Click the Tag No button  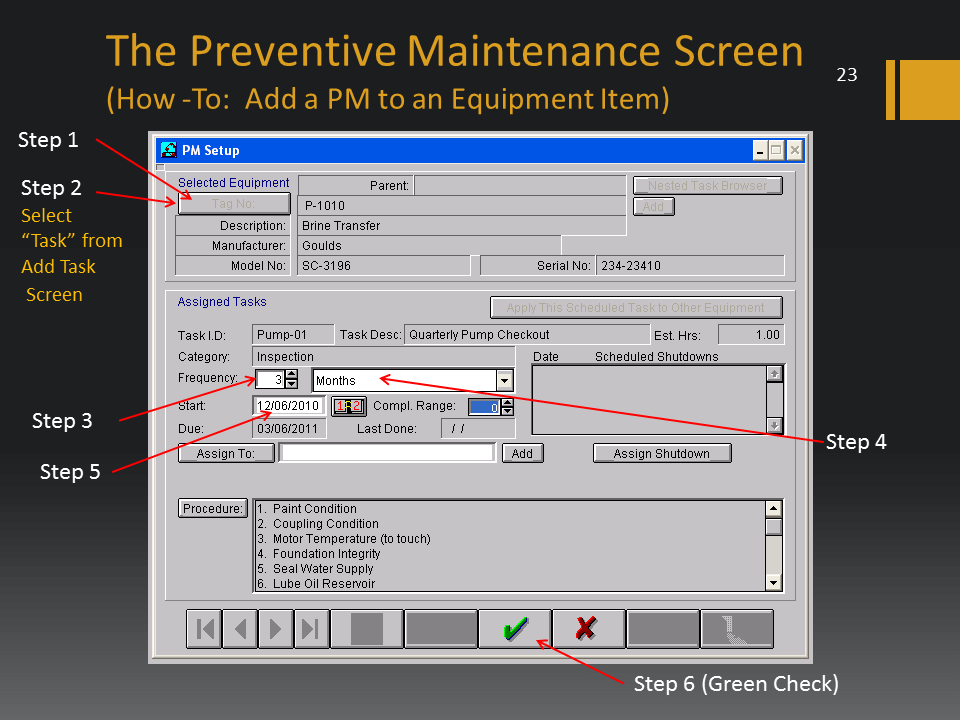coord(234,204)
